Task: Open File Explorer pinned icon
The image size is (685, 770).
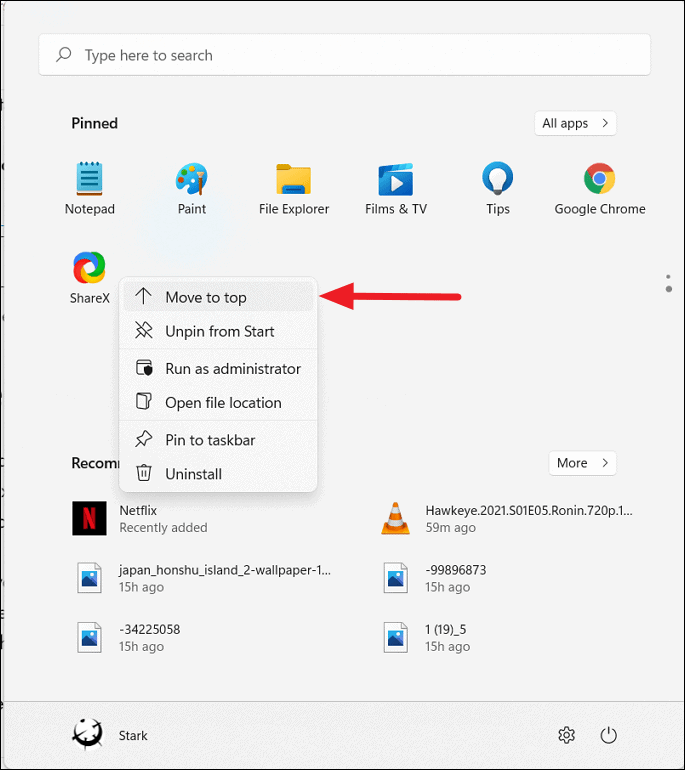Action: (x=294, y=188)
